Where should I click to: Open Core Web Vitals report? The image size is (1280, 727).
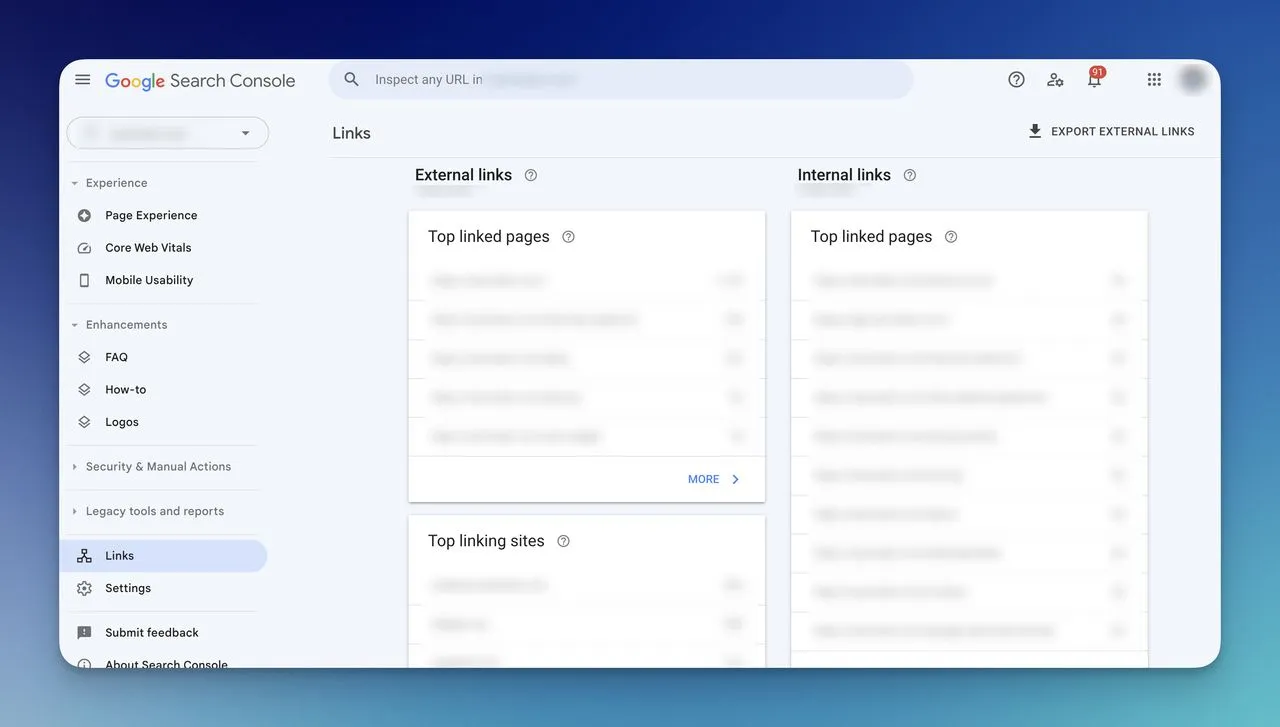pos(148,248)
